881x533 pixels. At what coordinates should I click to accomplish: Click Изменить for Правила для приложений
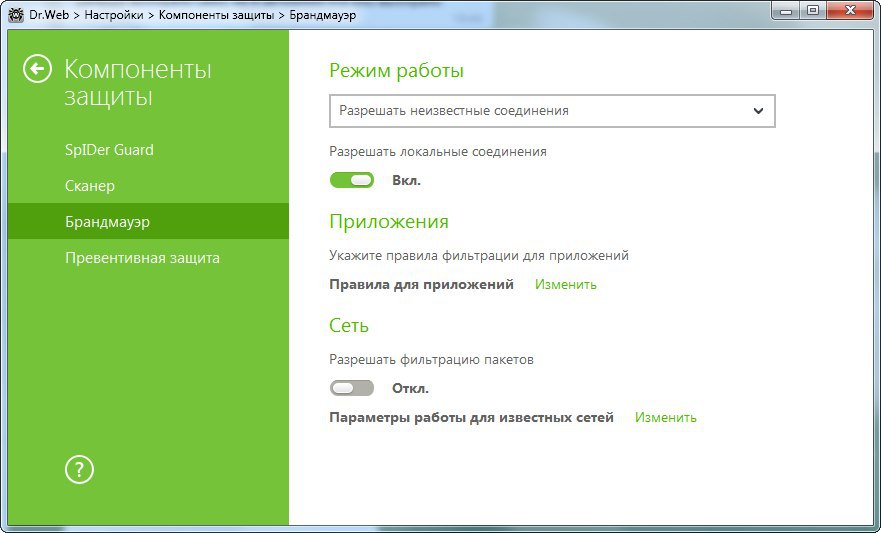click(565, 284)
